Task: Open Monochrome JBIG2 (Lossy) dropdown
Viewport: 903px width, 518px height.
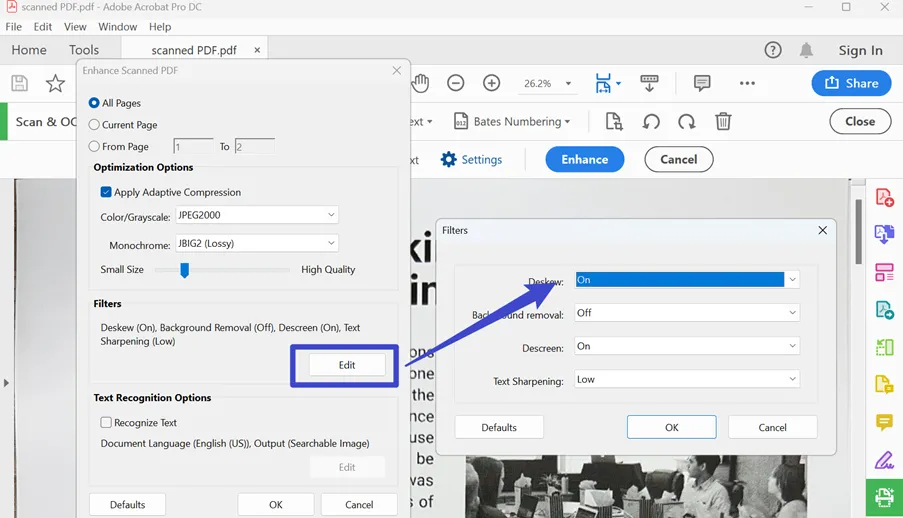Action: (x=257, y=243)
